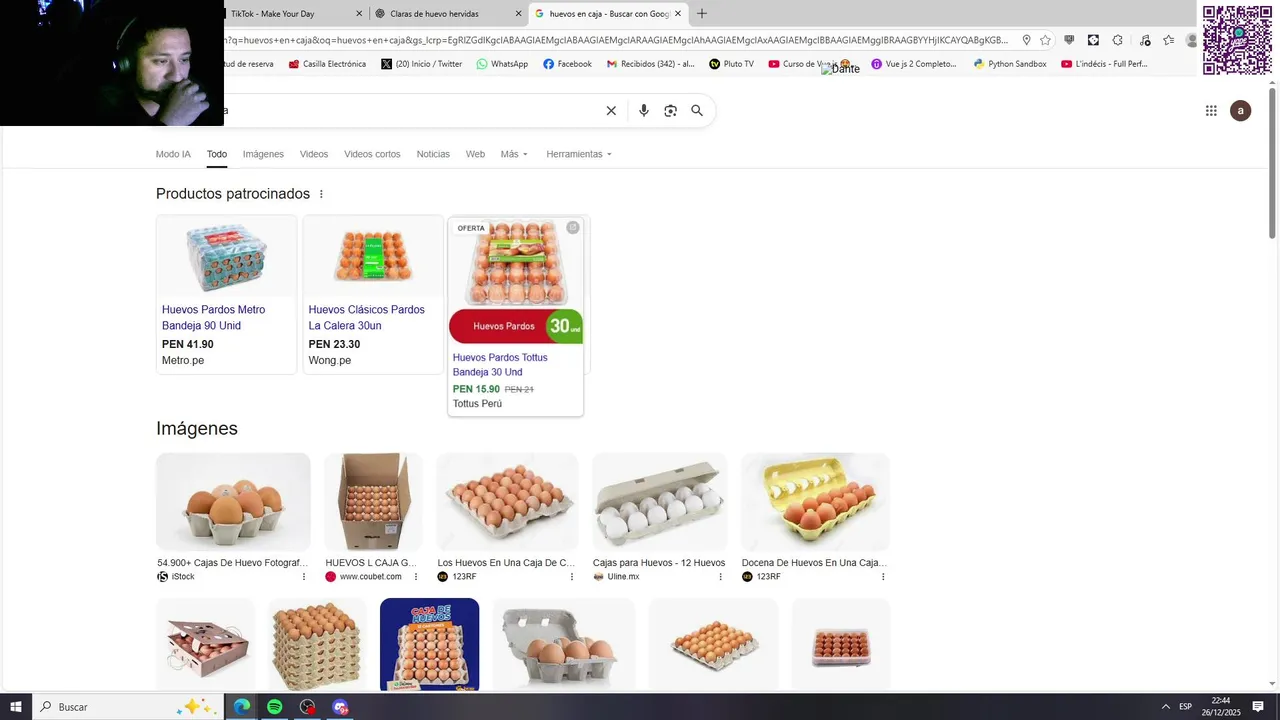
Task: Click the WhatsApp bookmark
Action: coord(502,64)
